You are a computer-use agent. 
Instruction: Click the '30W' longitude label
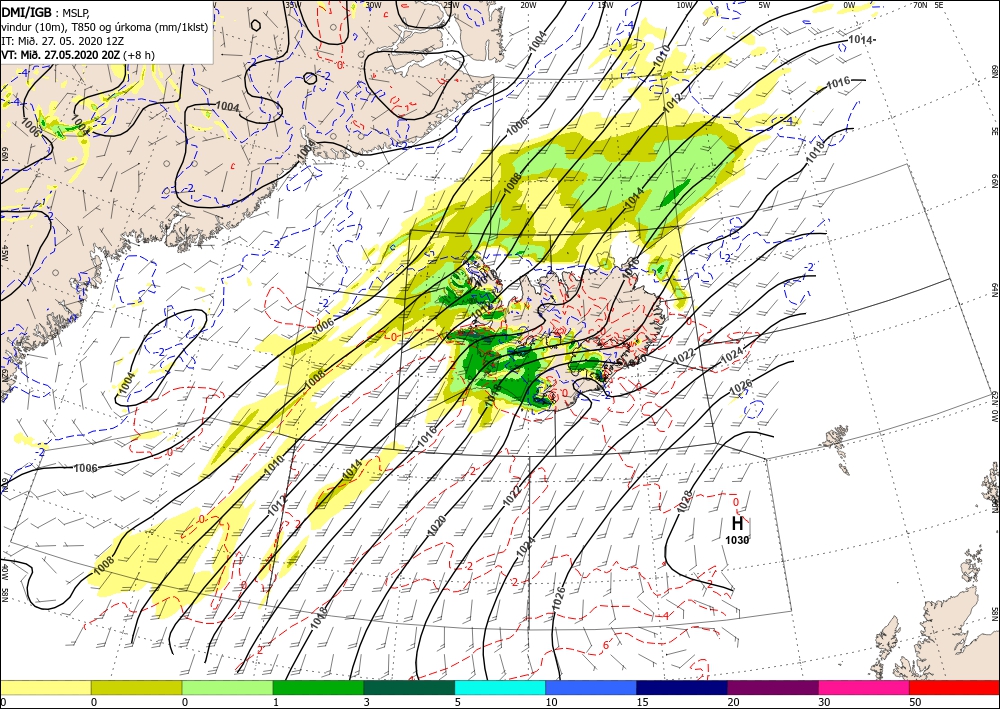[x=373, y=5]
